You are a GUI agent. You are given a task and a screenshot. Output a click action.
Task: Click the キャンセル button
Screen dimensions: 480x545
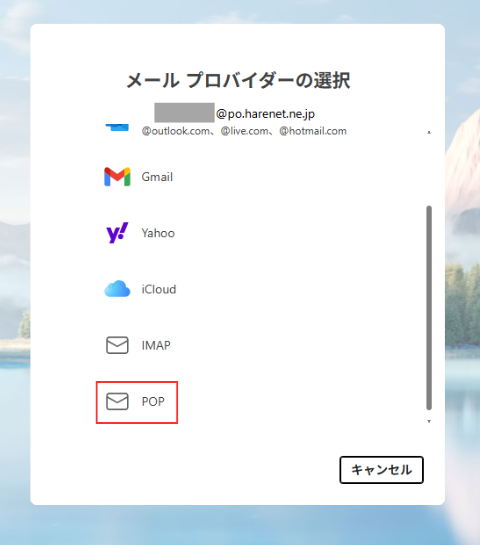382,470
